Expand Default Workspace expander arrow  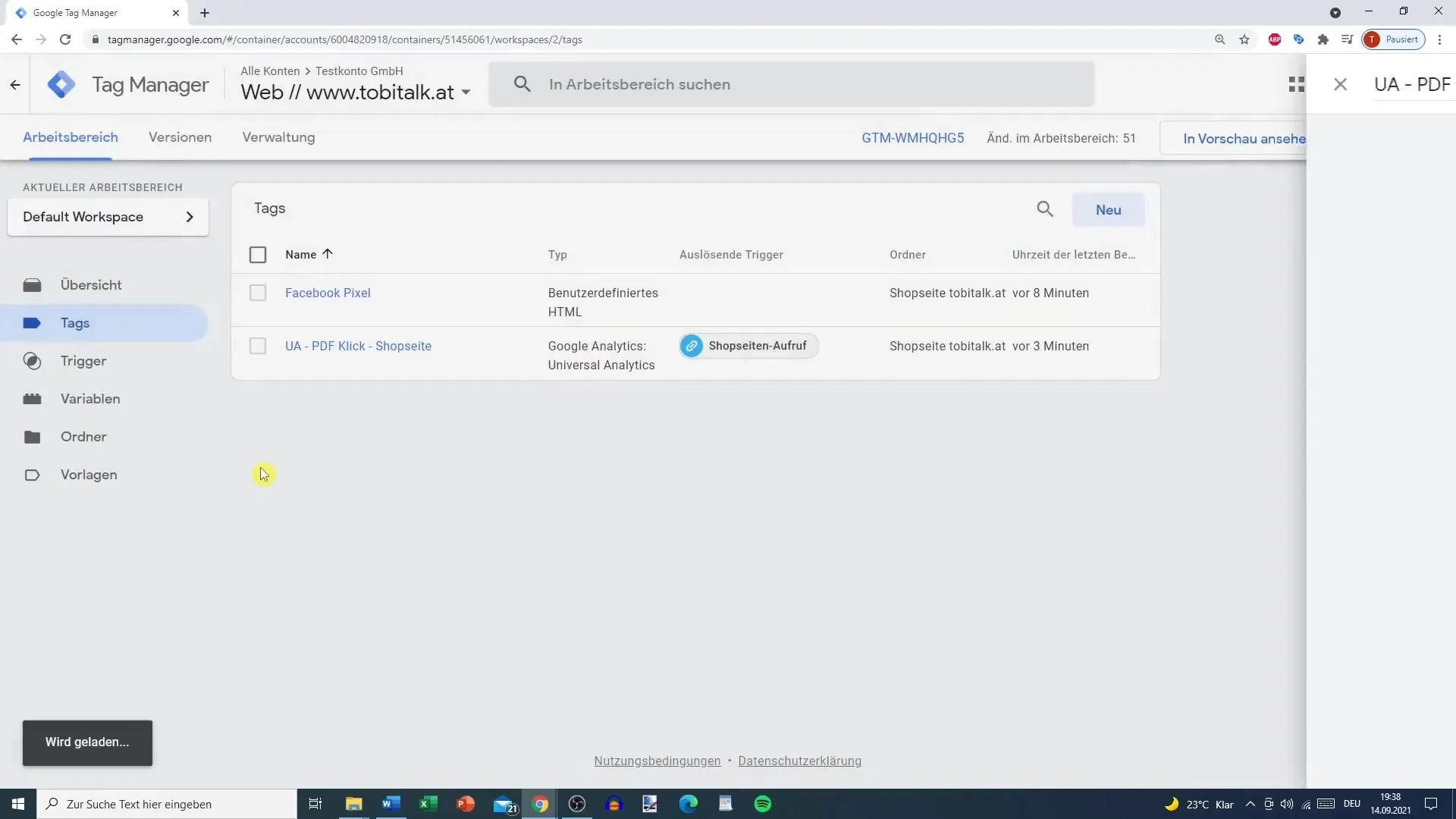(189, 216)
